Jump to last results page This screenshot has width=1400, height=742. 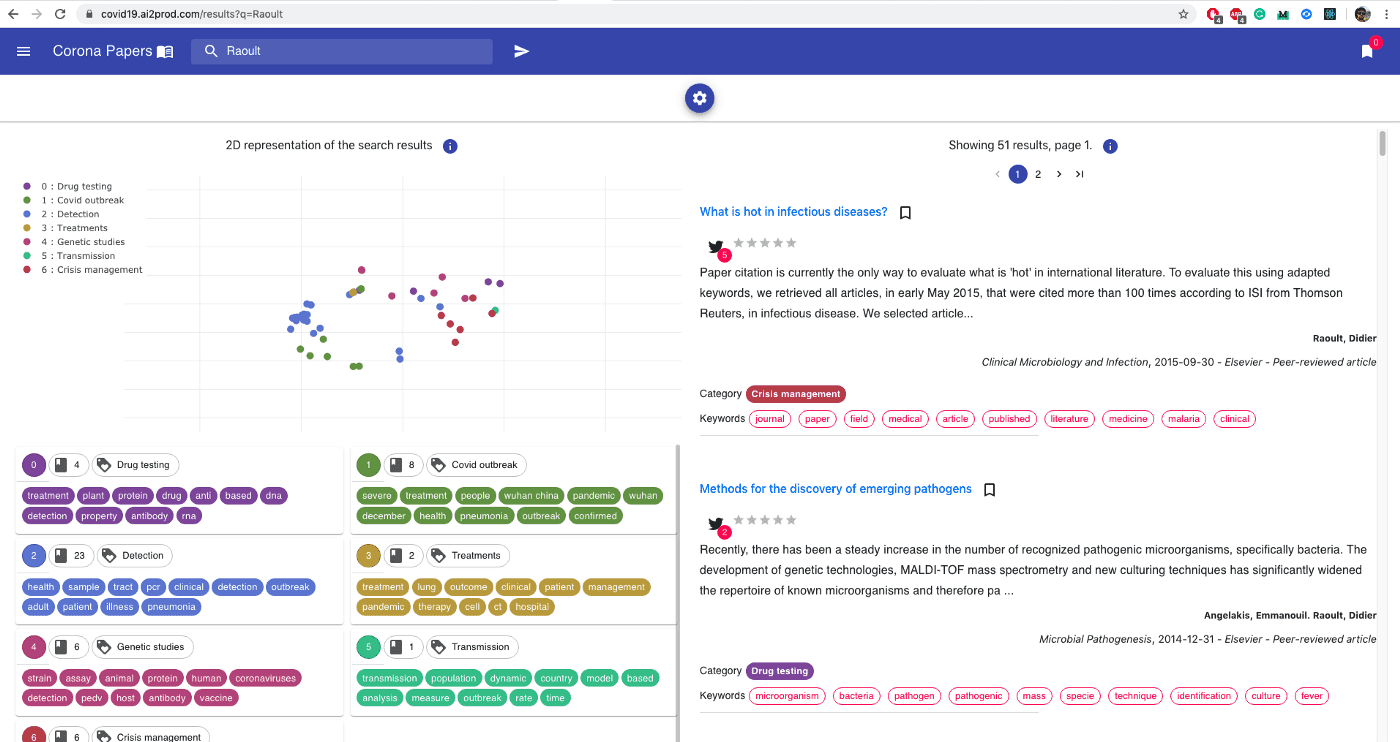coord(1079,174)
